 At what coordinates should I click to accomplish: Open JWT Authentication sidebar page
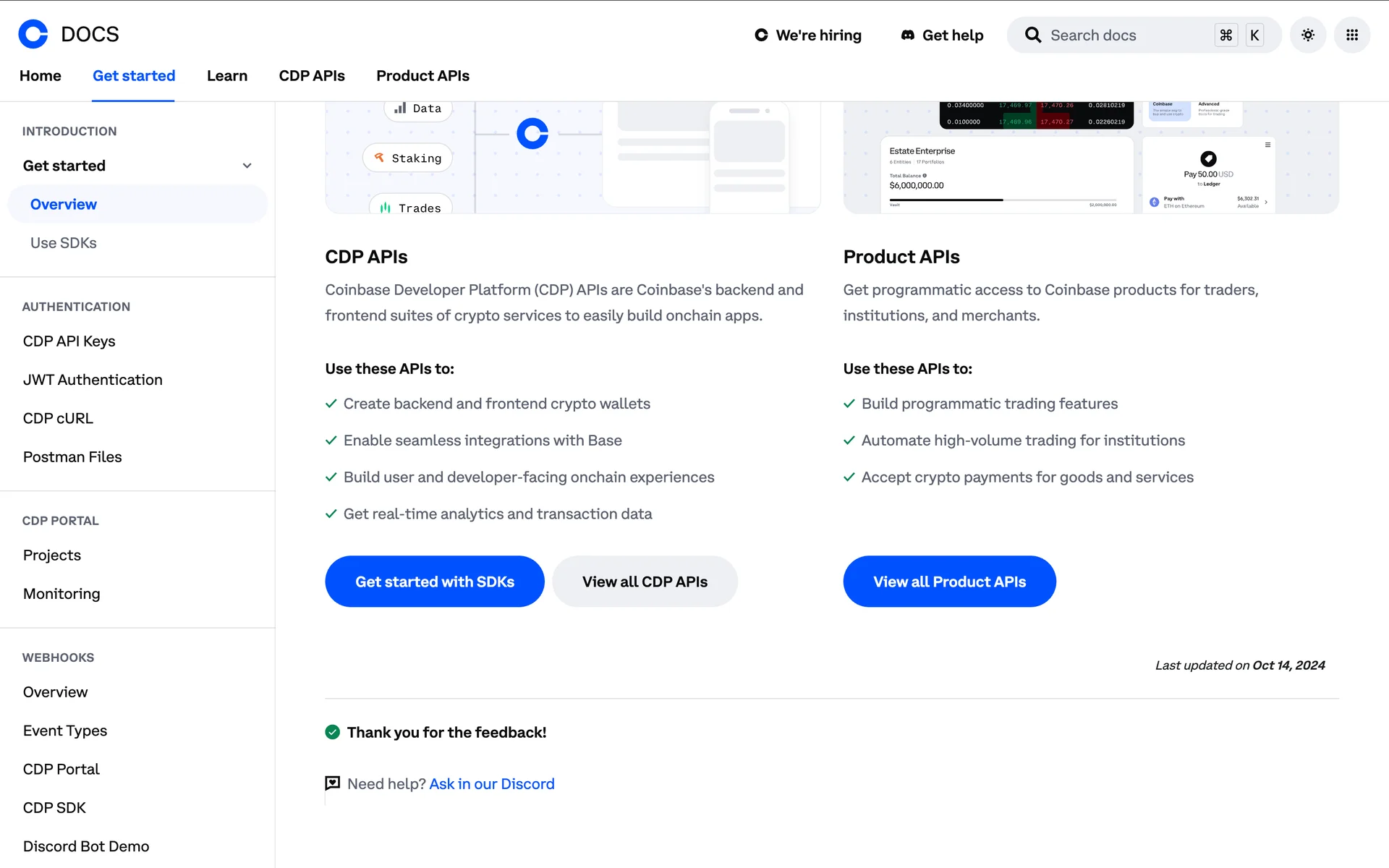pos(93,380)
